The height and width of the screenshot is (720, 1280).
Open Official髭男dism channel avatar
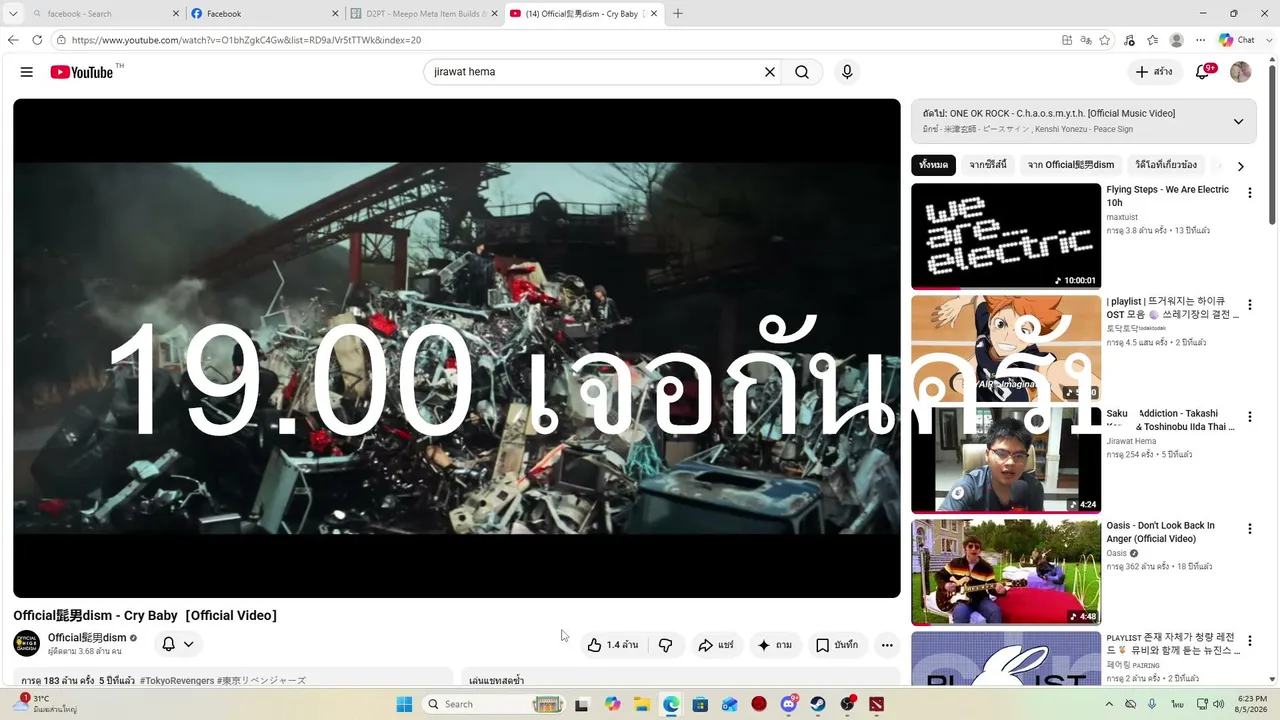[27, 643]
